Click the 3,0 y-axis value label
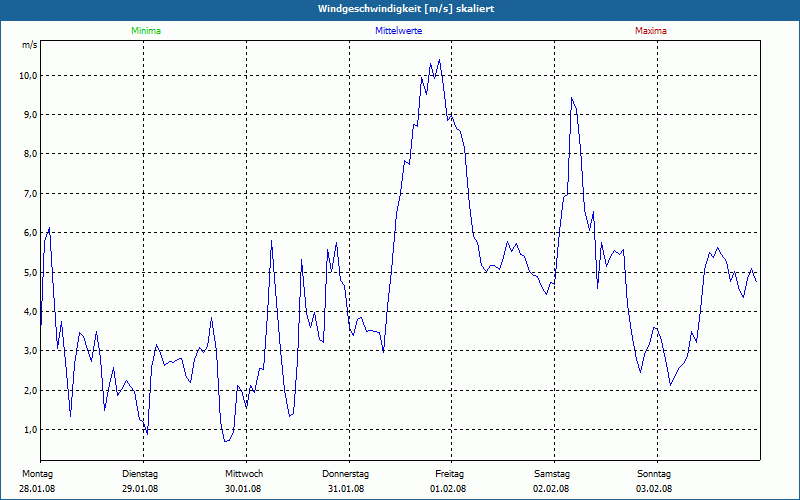Screen dimensions: 800x500 coord(31,351)
